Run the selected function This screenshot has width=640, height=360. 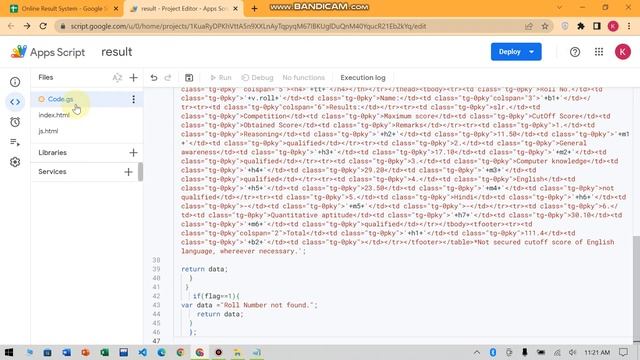pos(220,78)
